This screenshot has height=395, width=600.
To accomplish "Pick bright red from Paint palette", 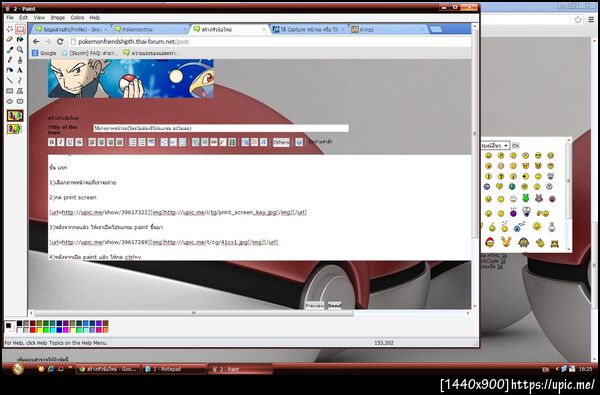I will (33, 330).
